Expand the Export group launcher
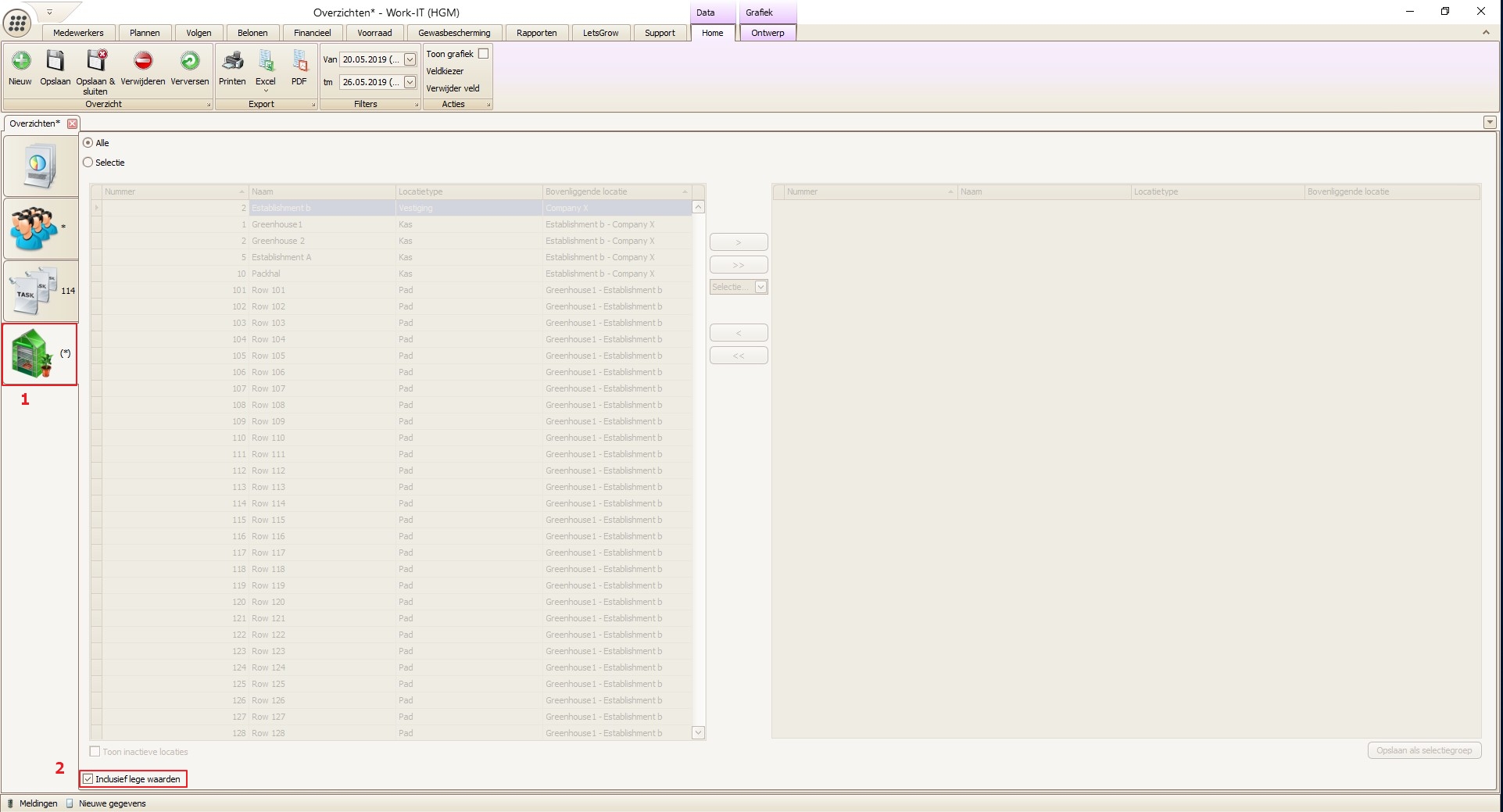The image size is (1503, 812). 313,105
